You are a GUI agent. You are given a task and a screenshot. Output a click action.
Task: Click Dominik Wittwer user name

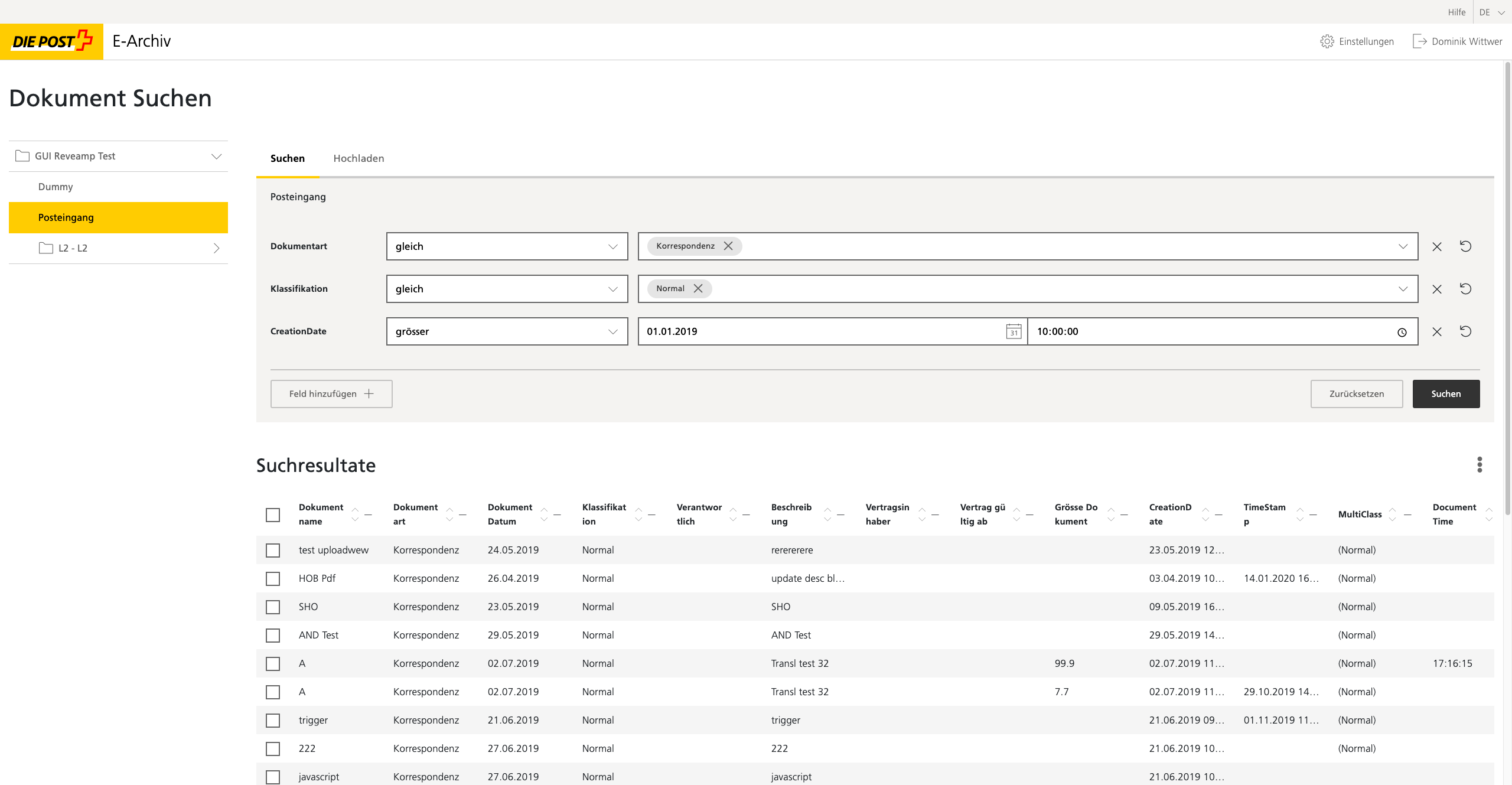pos(1467,41)
